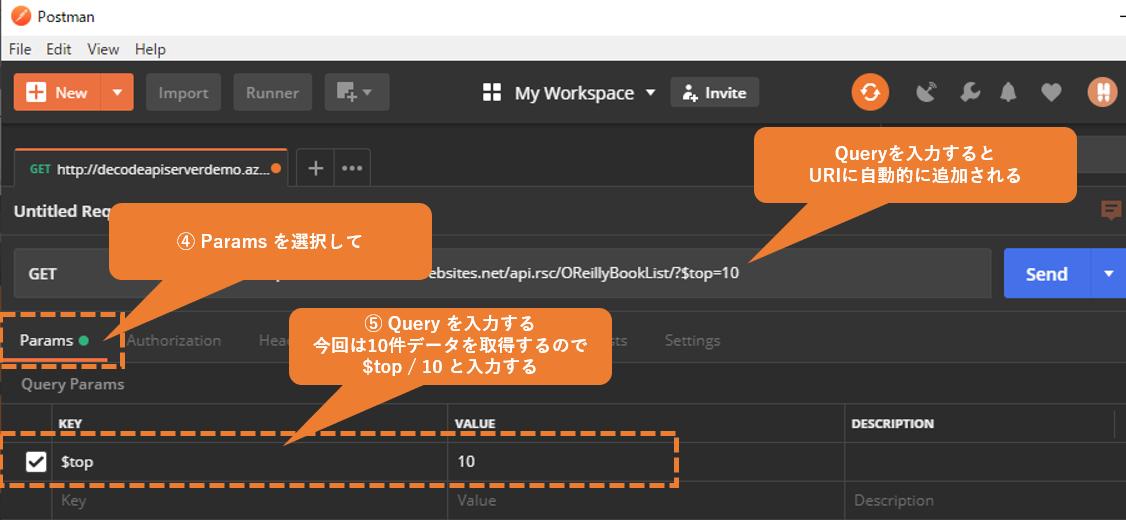Switch to the Authorization tab
This screenshot has height=520, width=1126.
(174, 340)
